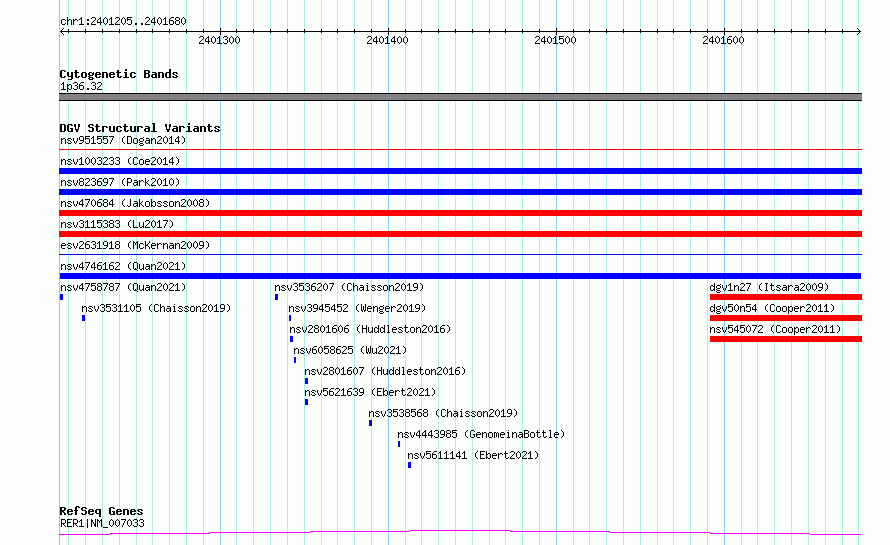Click variant label nsv6058625 (Wu2021)
Image resolution: width=890 pixels, height=545 pixels.
(350, 350)
